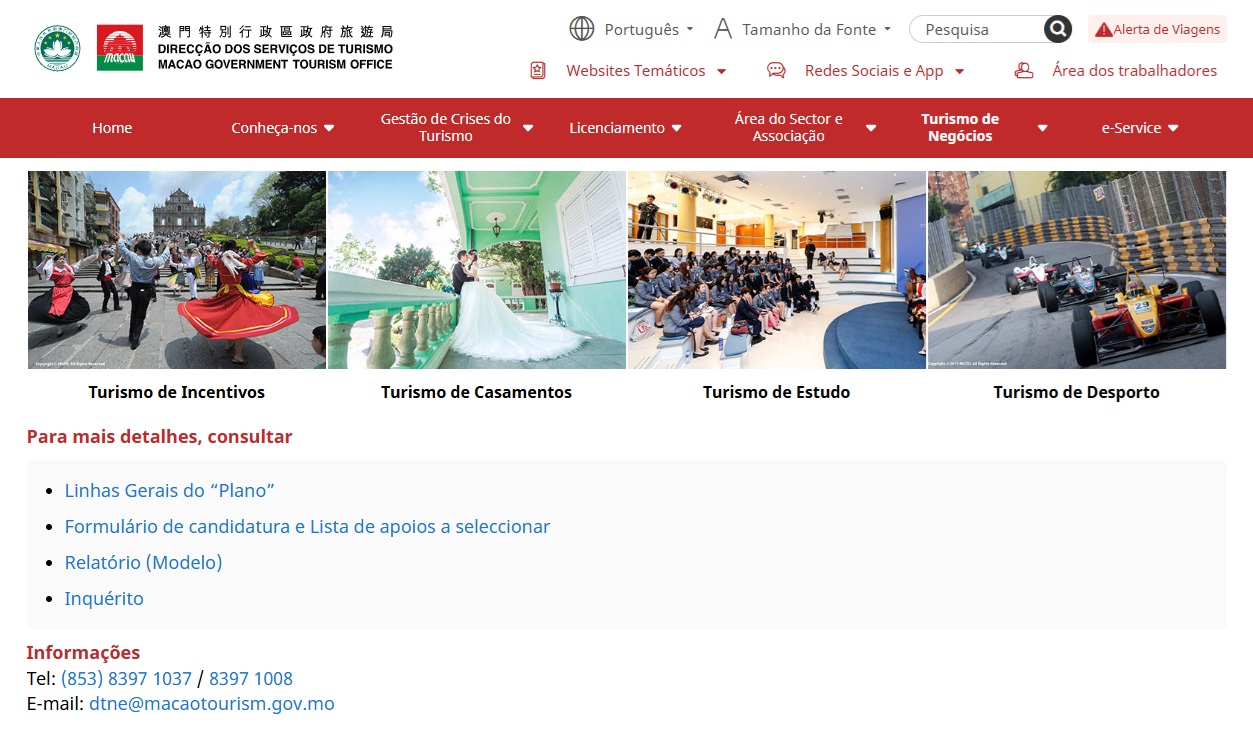Click the font size 'A' icon
This screenshot has height=744, width=1253.
click(x=723, y=29)
